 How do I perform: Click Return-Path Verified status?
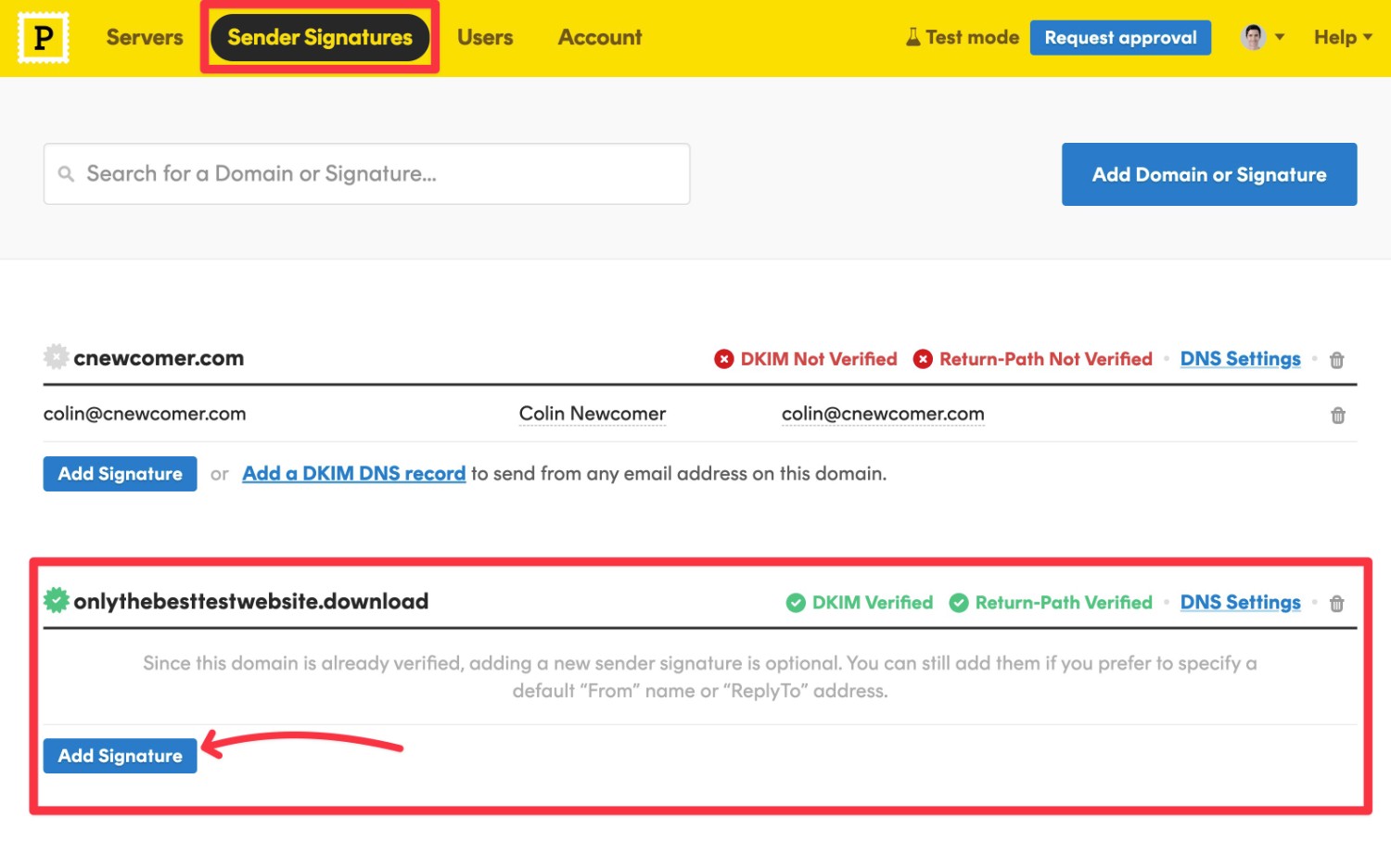[1051, 603]
